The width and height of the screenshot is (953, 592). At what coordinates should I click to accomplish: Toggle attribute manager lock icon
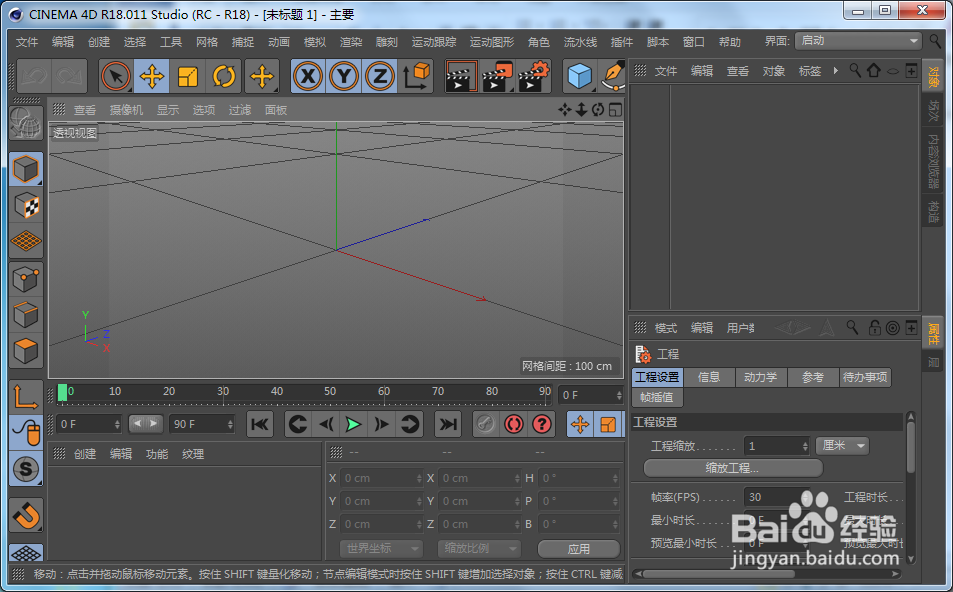point(875,328)
